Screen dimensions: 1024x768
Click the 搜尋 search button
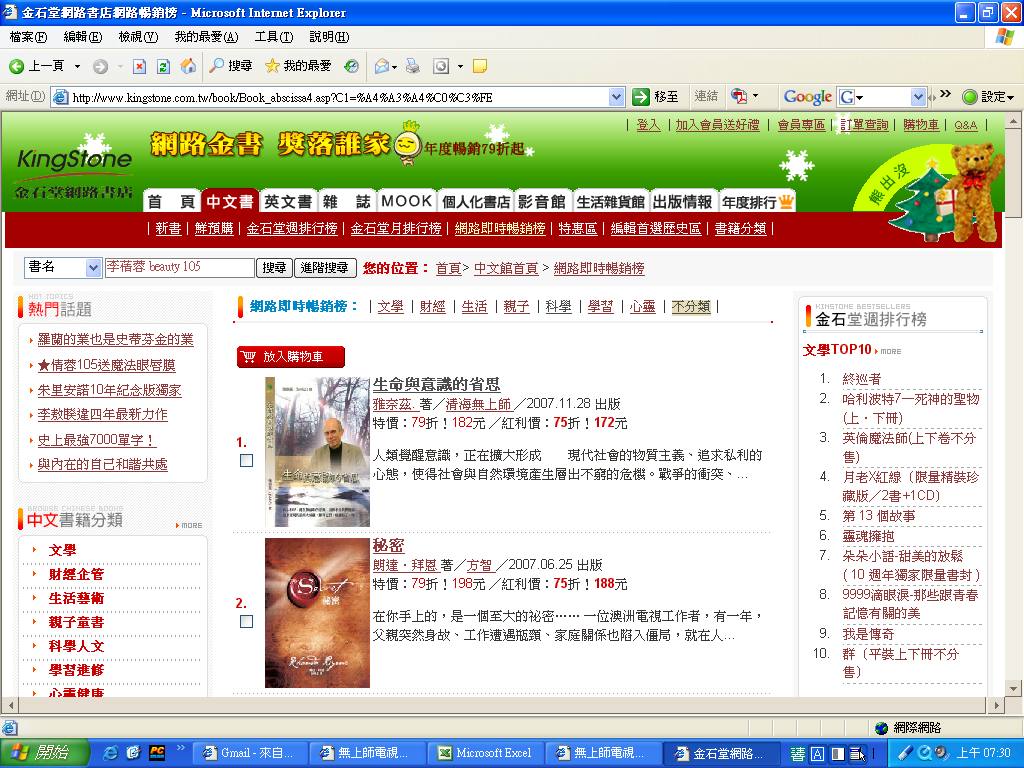[x=274, y=267]
